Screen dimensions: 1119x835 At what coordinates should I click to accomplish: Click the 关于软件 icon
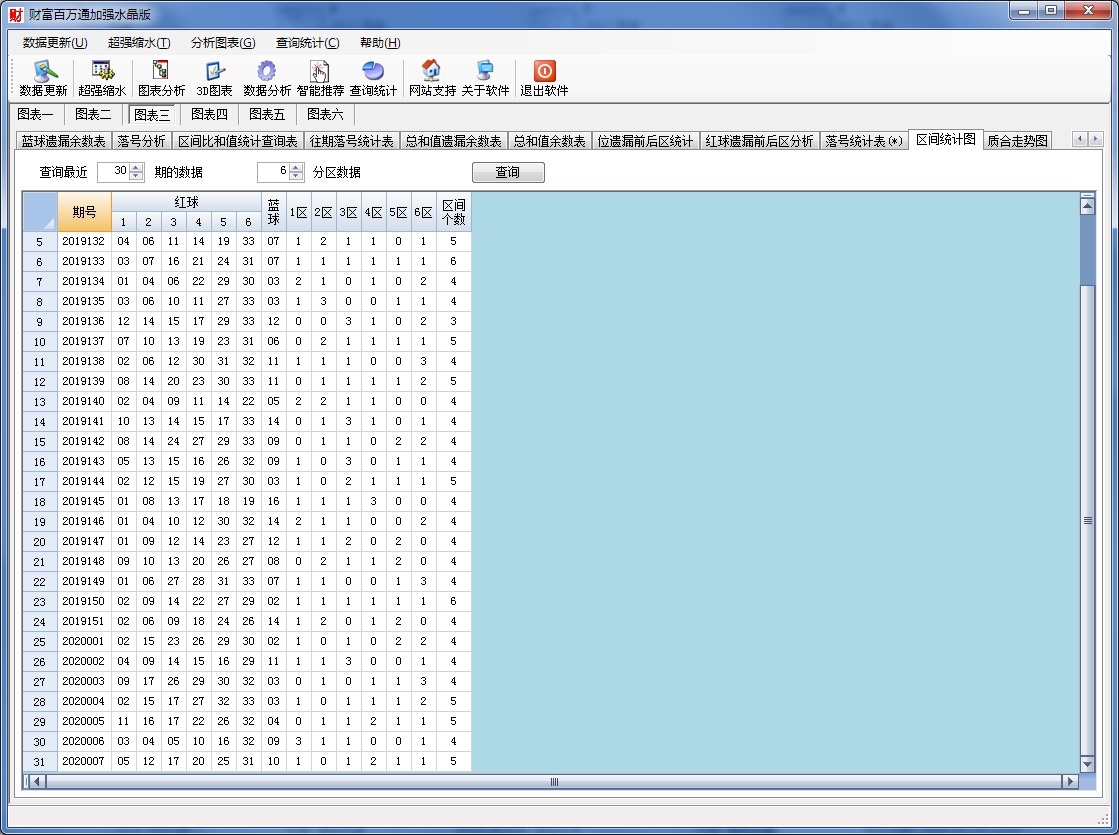tap(485, 78)
